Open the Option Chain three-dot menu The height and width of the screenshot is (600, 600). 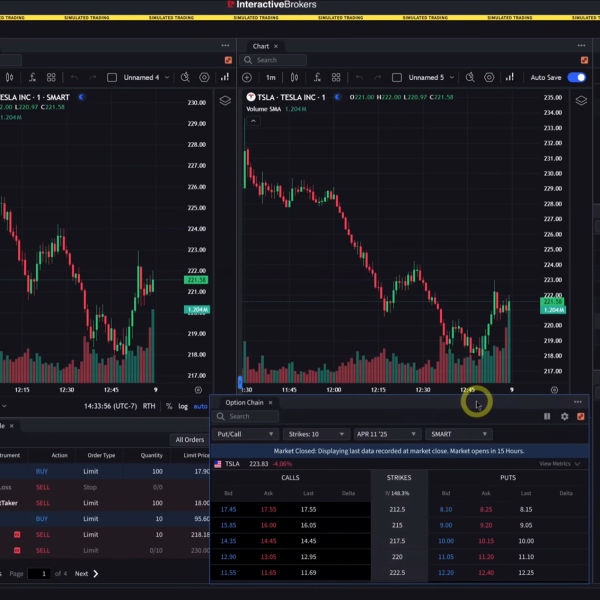(577, 402)
